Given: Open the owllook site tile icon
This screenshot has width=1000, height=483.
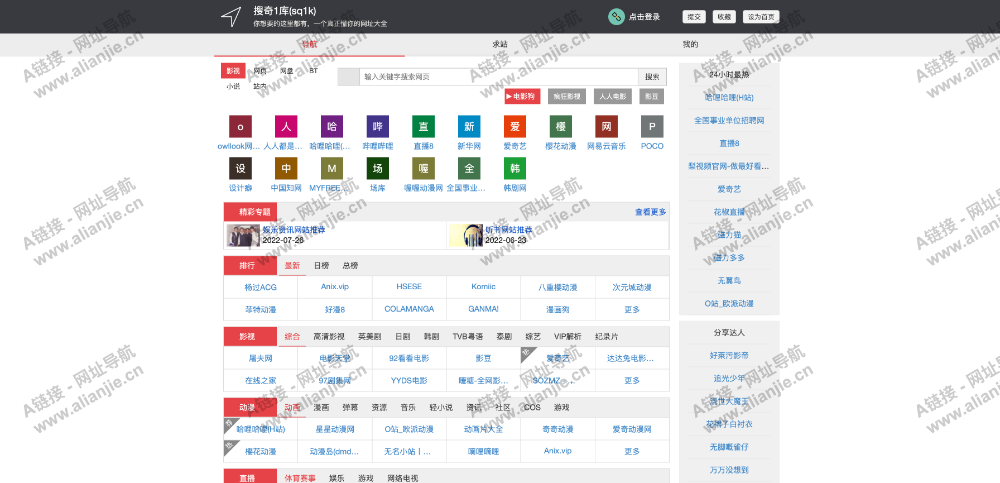Looking at the screenshot, I should [240, 127].
